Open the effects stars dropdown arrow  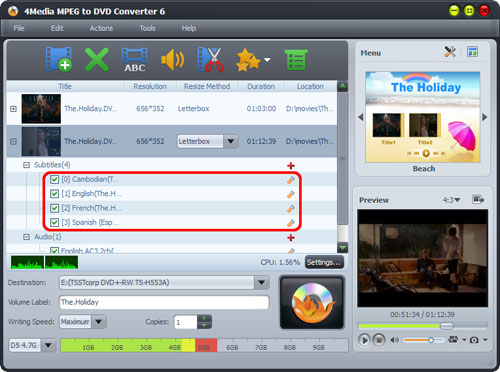coord(267,60)
